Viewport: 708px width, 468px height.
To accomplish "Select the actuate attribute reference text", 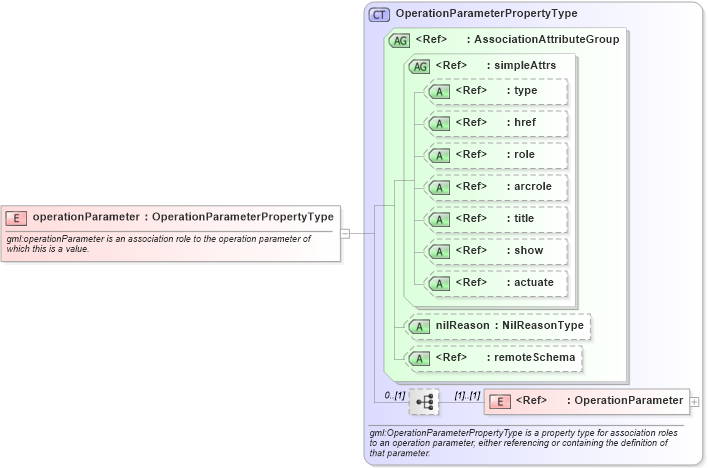I will pyautogui.click(x=504, y=282).
